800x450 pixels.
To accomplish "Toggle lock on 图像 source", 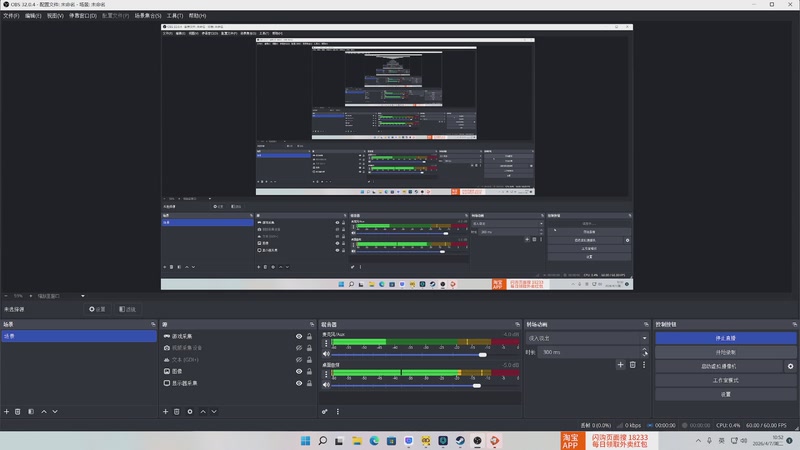I will [x=309, y=371].
